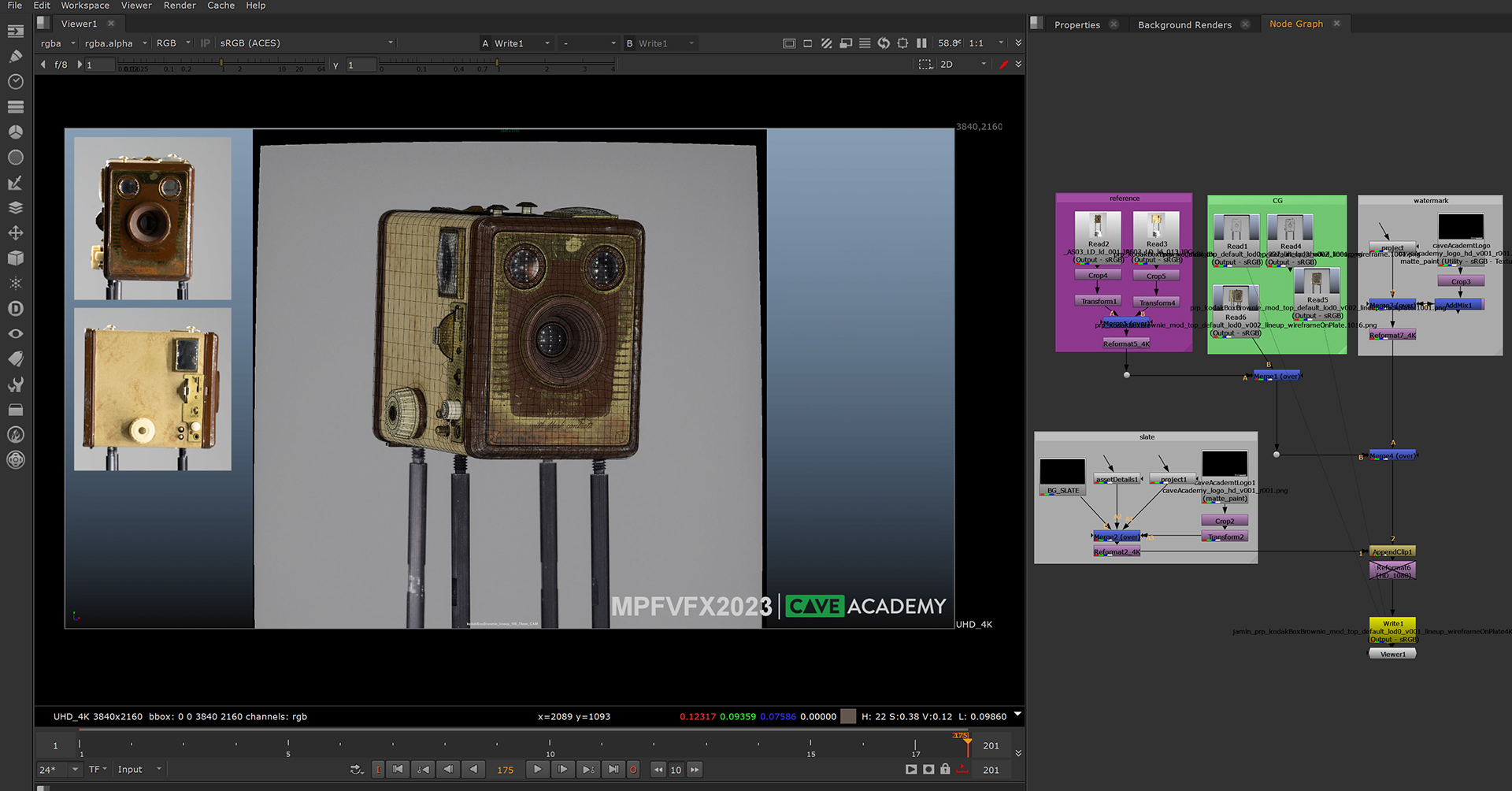Click the region of interest icon
This screenshot has width=1512, height=791.
tap(902, 43)
